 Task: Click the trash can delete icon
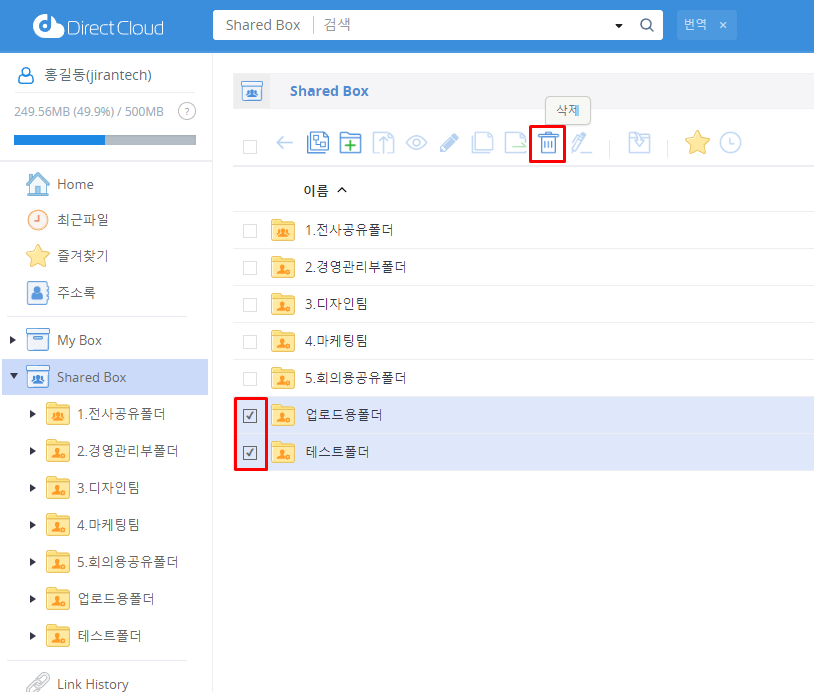[x=548, y=143]
